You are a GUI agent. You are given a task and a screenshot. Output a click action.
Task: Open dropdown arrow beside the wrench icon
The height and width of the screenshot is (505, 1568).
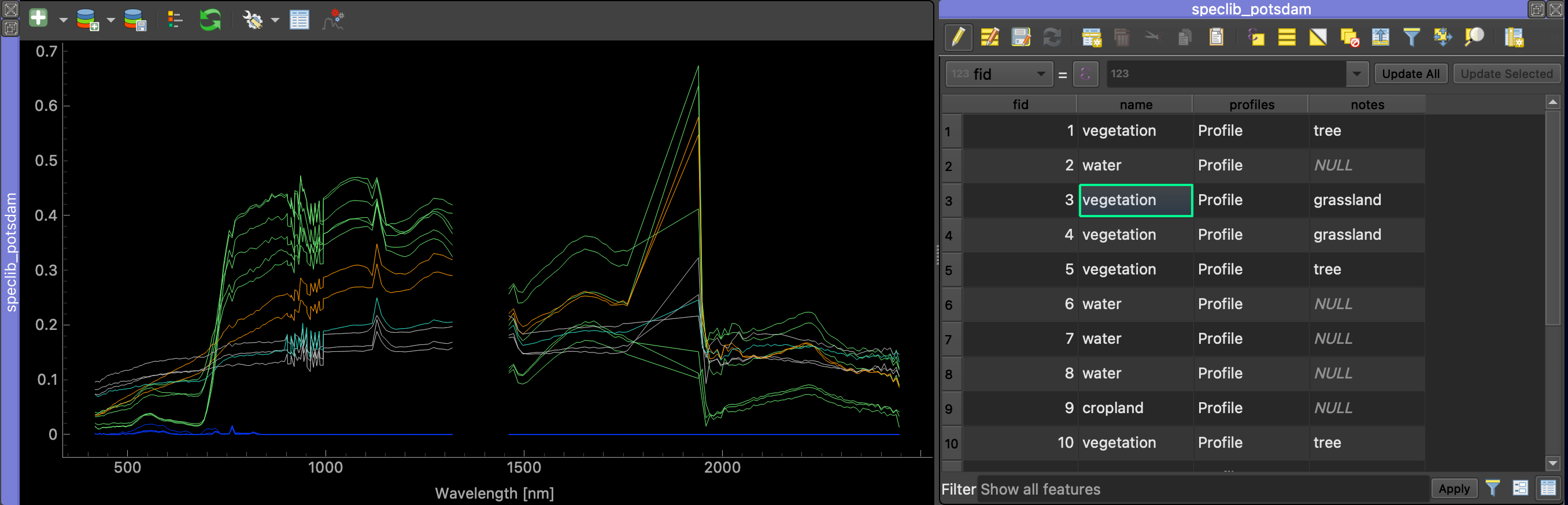click(275, 20)
